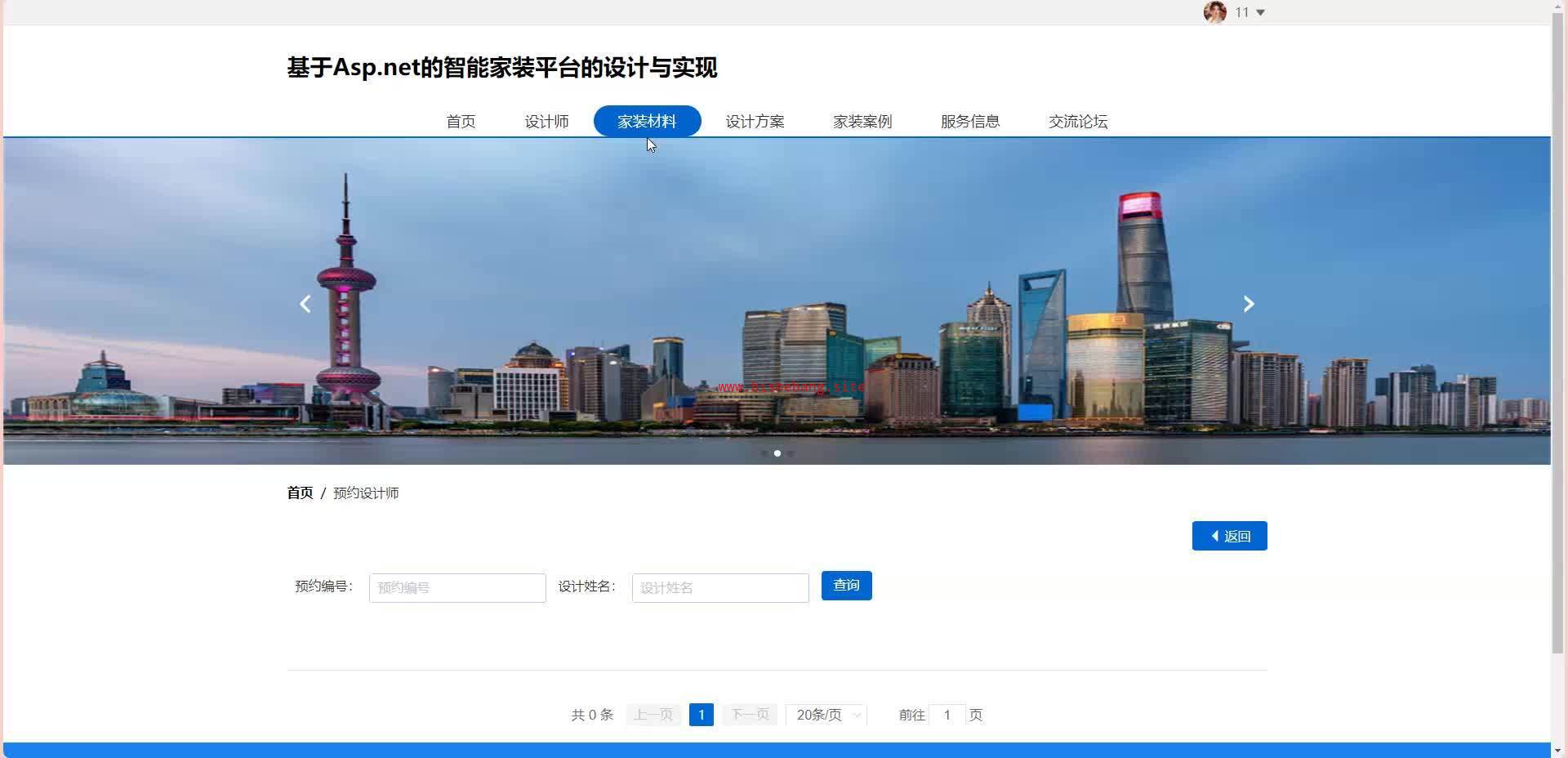Open the 交流论坛 navigation tab
Viewport: 1568px width, 758px height.
pos(1078,121)
